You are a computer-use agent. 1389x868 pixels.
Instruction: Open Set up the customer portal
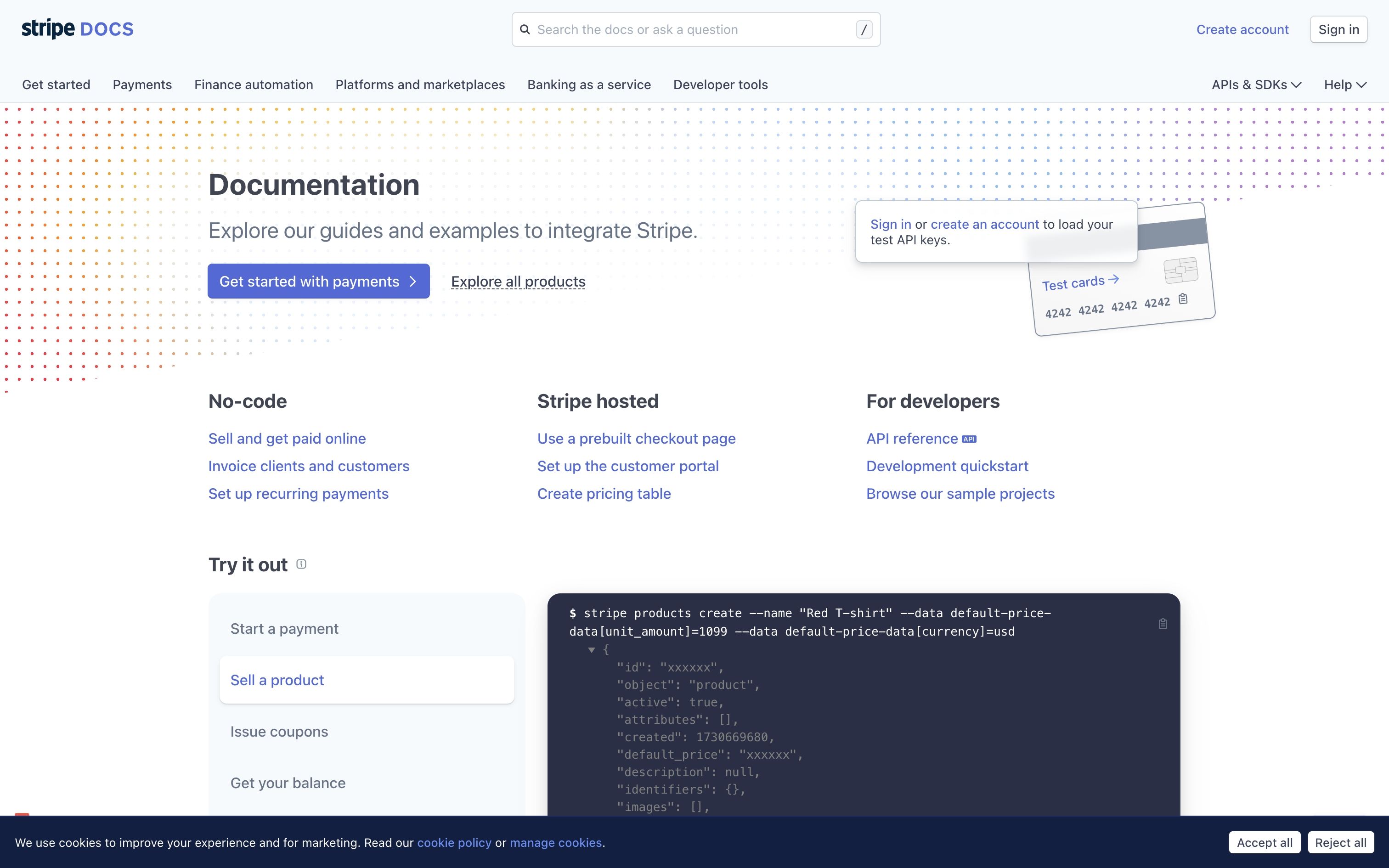pos(628,466)
